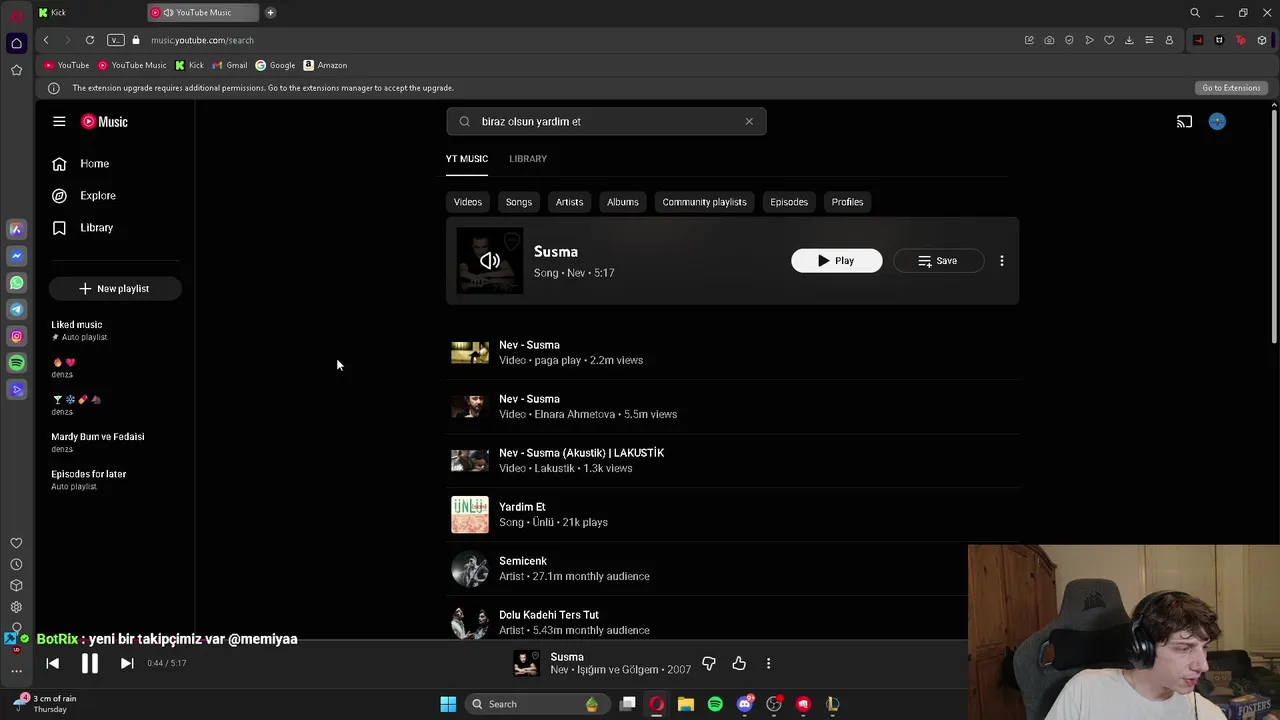Dislike the playing song Susma
Image resolution: width=1280 pixels, height=720 pixels.
[709, 663]
